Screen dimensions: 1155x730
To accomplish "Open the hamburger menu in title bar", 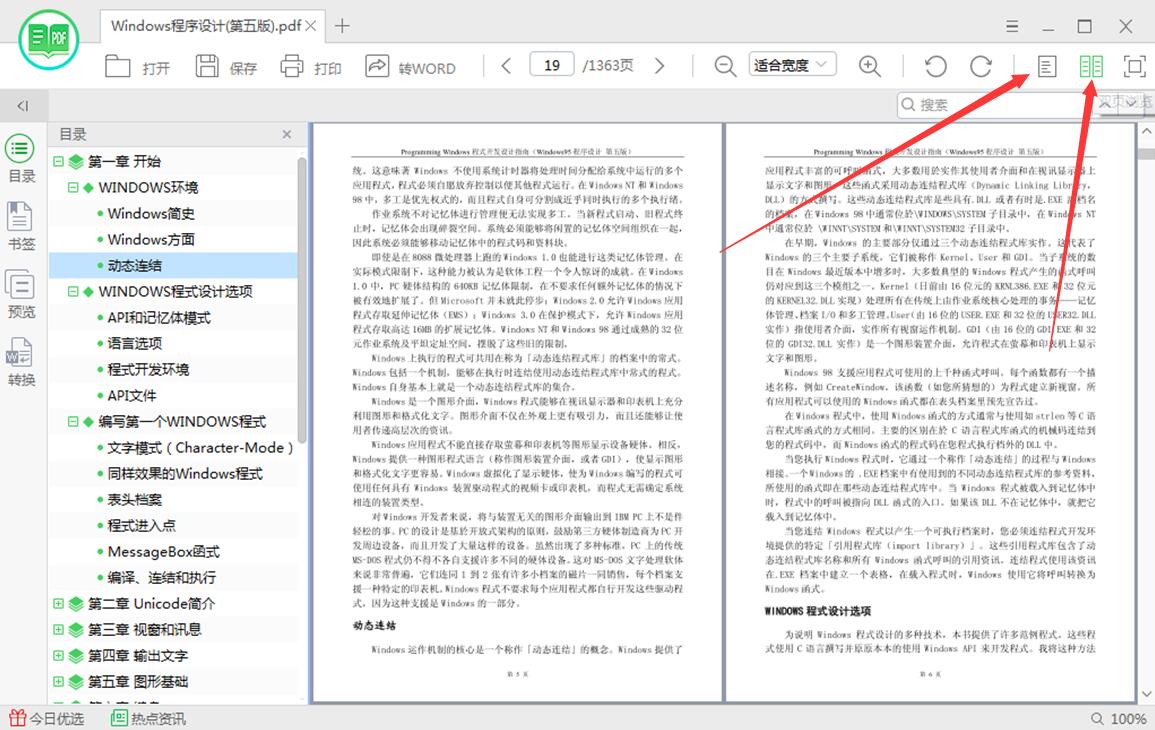I will click(x=1012, y=27).
